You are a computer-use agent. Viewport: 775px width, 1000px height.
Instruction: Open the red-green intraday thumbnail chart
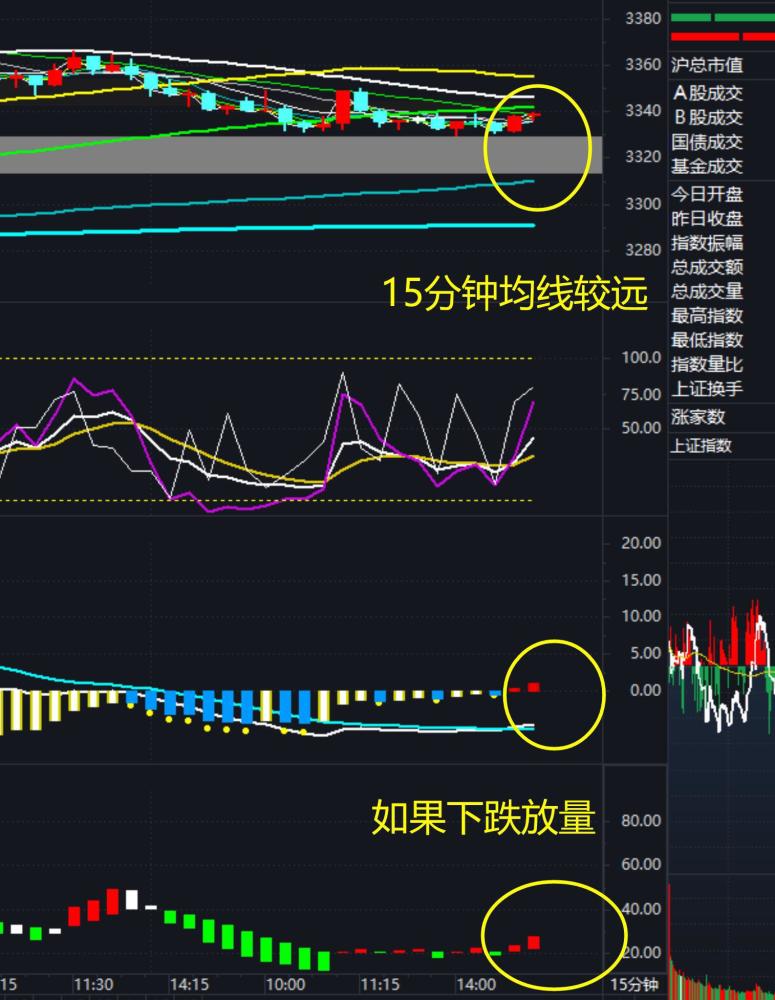point(721,666)
